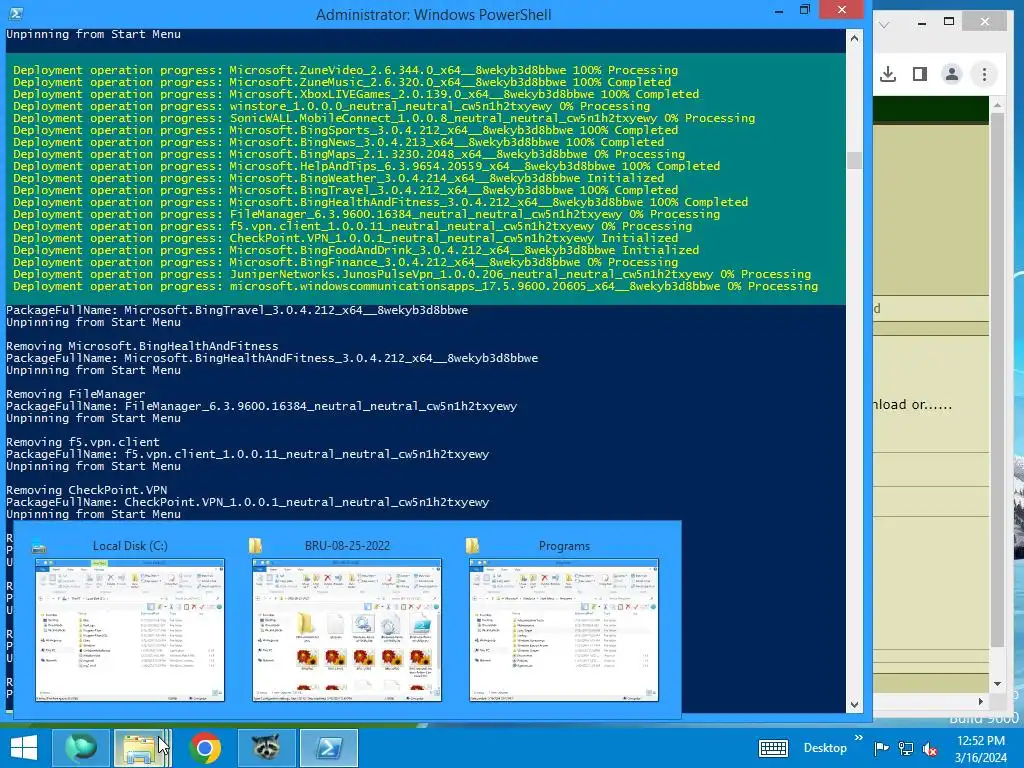The width and height of the screenshot is (1024, 768).
Task: Click 'Removing Microsoft.BingHealthAndFitness' line
Action: pos(142,346)
